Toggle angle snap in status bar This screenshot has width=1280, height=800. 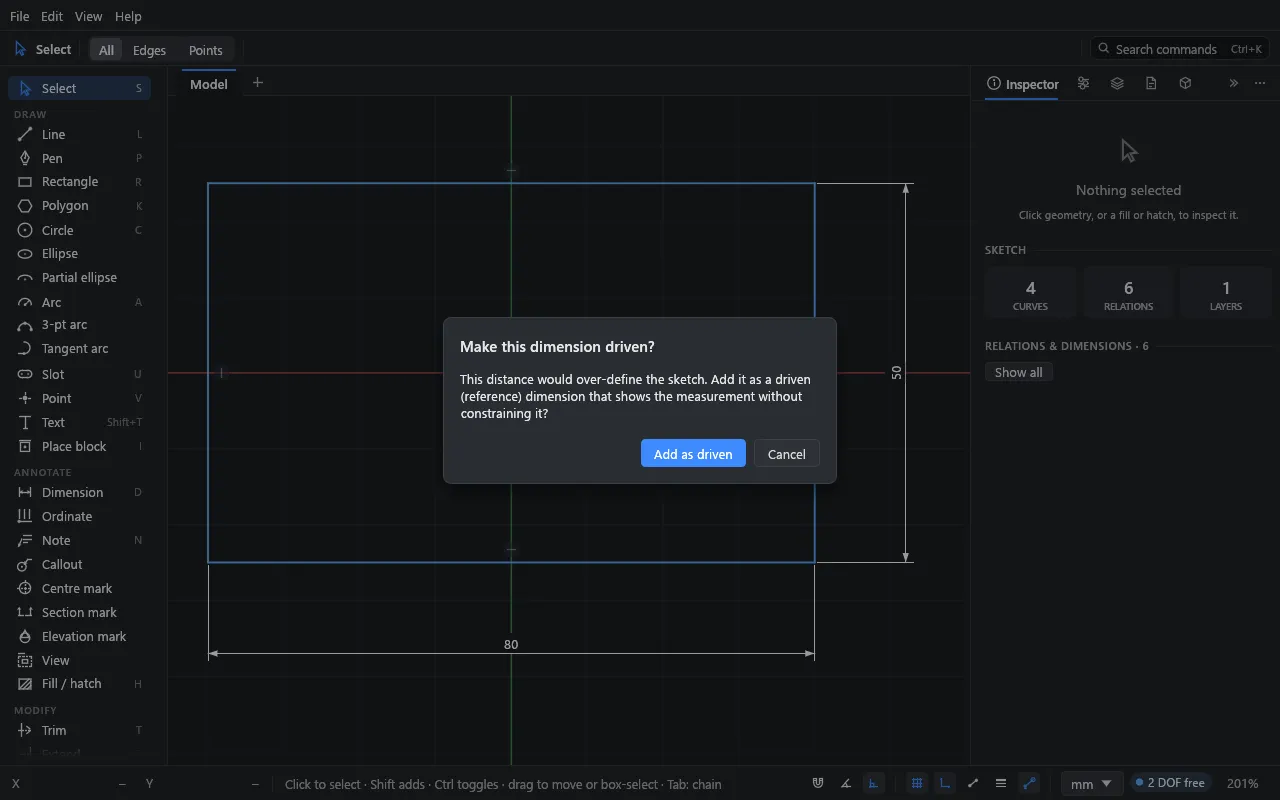[x=846, y=784]
